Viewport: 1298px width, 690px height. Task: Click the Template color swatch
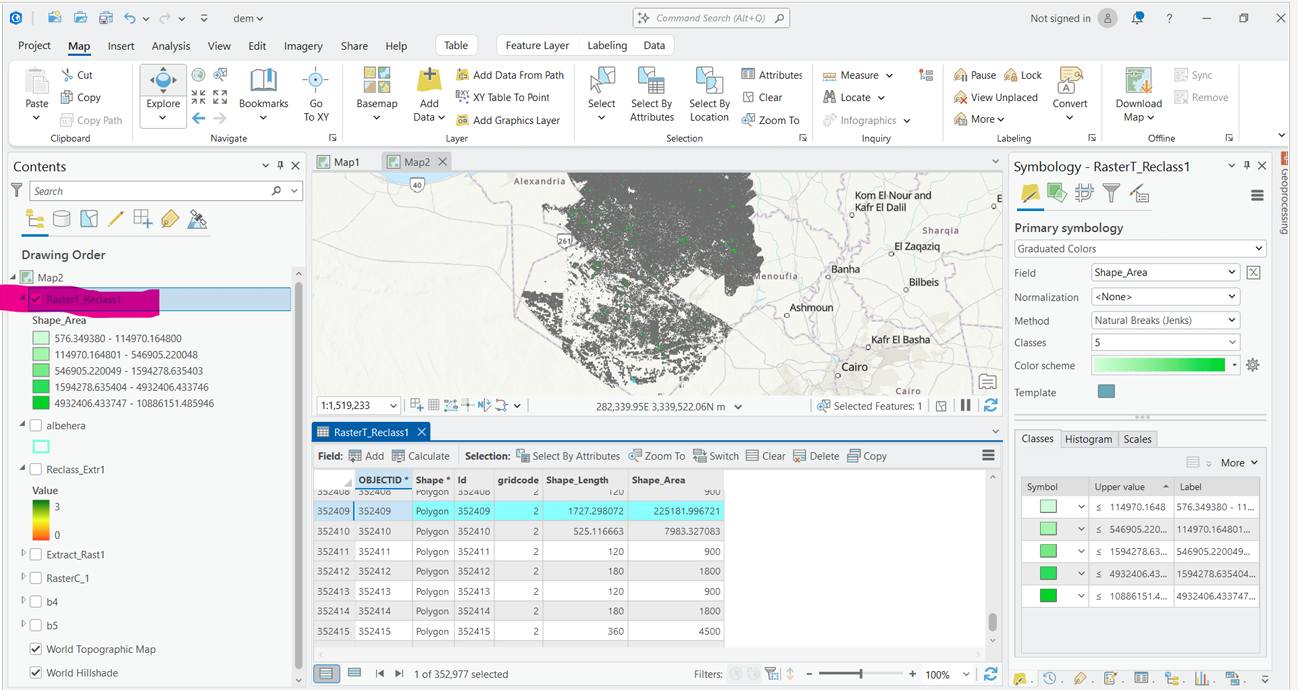tap(1106, 392)
